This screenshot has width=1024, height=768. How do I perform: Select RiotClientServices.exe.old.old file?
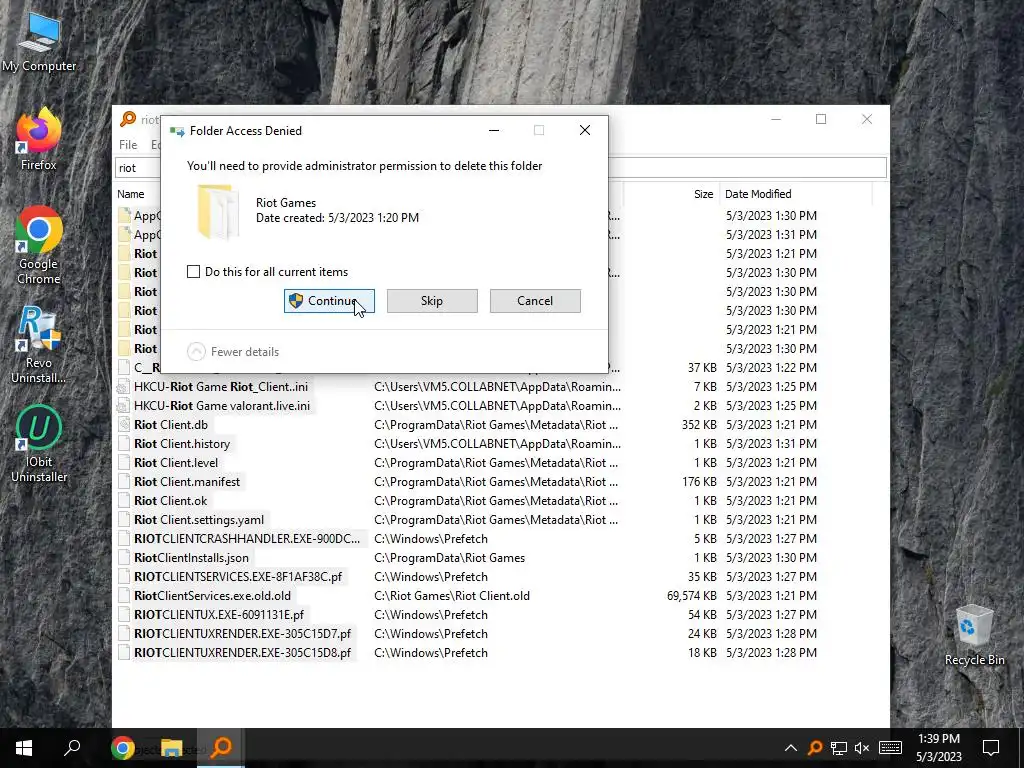tap(212, 596)
